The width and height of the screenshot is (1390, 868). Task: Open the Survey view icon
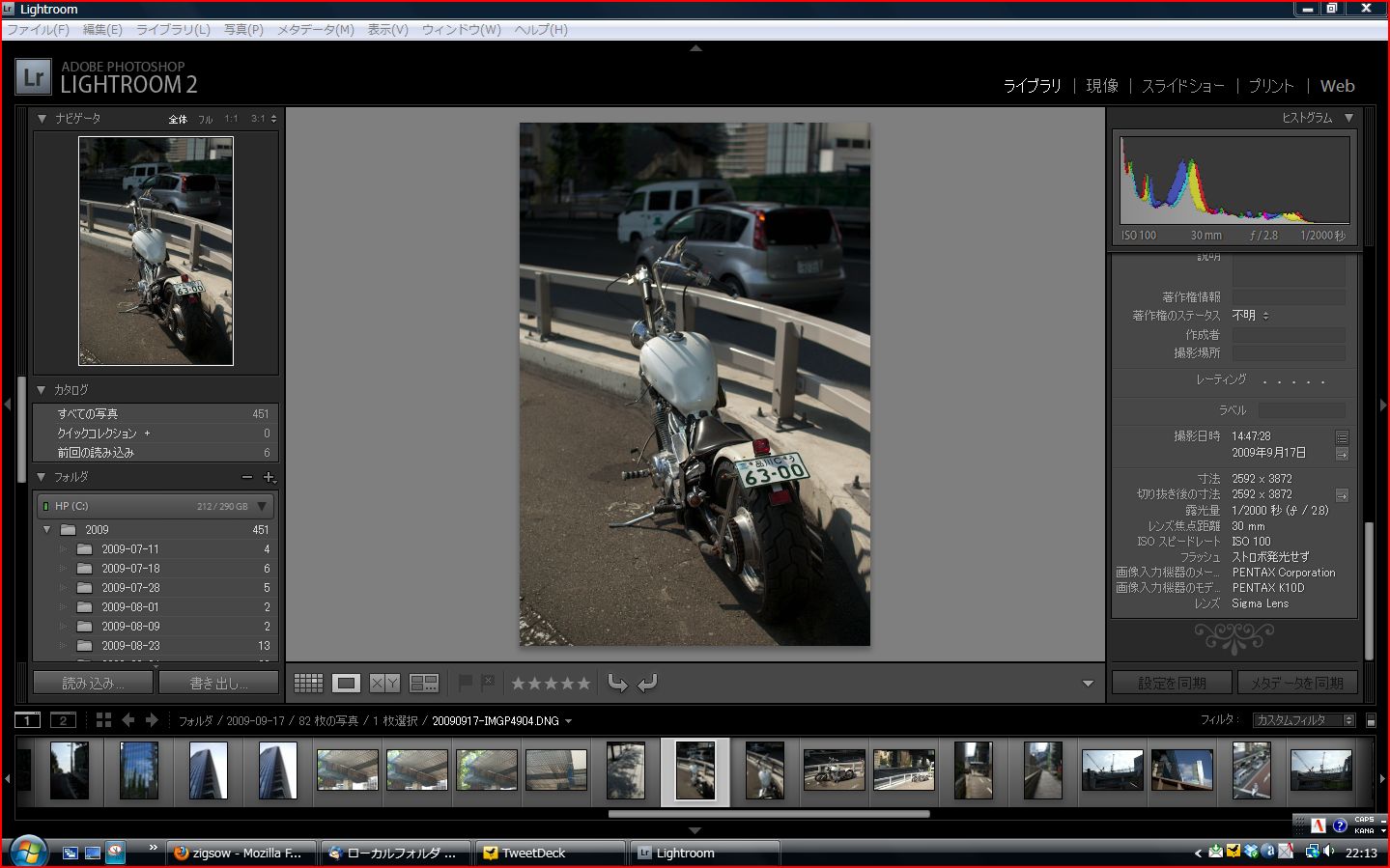point(424,684)
